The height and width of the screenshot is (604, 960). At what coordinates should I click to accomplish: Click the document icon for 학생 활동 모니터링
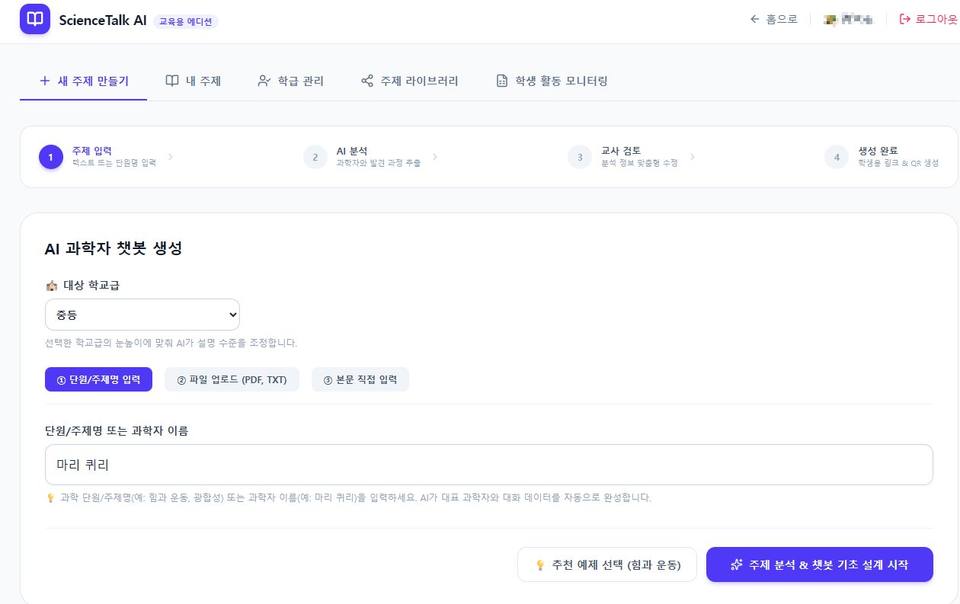point(501,81)
